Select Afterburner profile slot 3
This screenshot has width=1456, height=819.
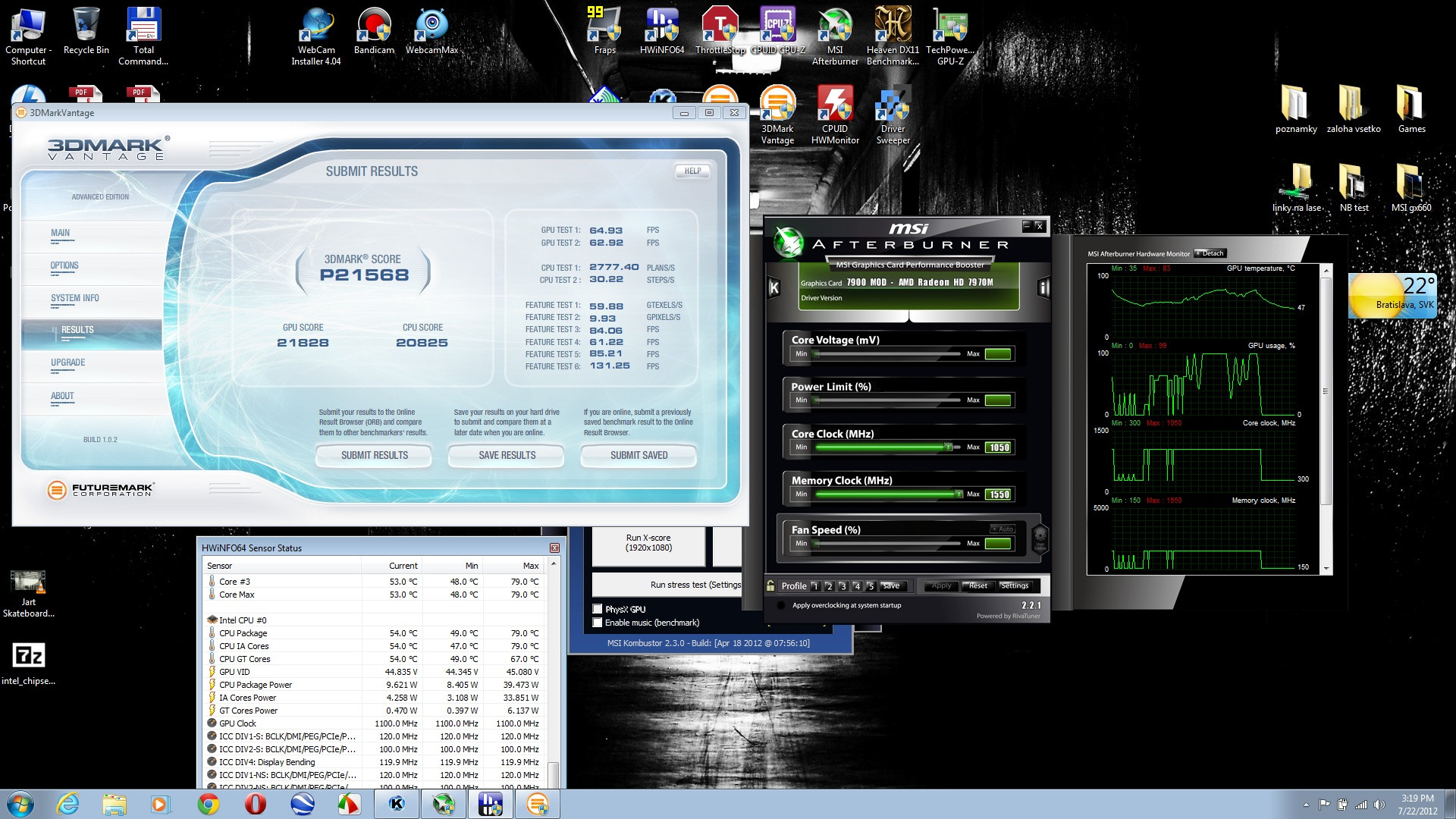point(843,585)
